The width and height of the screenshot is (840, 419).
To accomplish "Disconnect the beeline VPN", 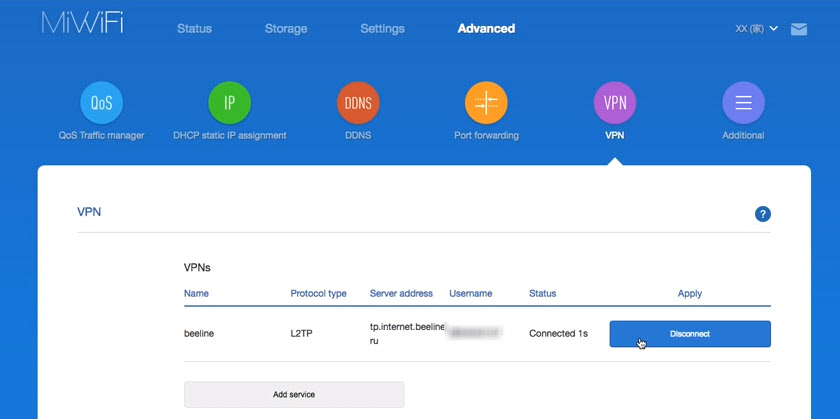I will [690, 334].
